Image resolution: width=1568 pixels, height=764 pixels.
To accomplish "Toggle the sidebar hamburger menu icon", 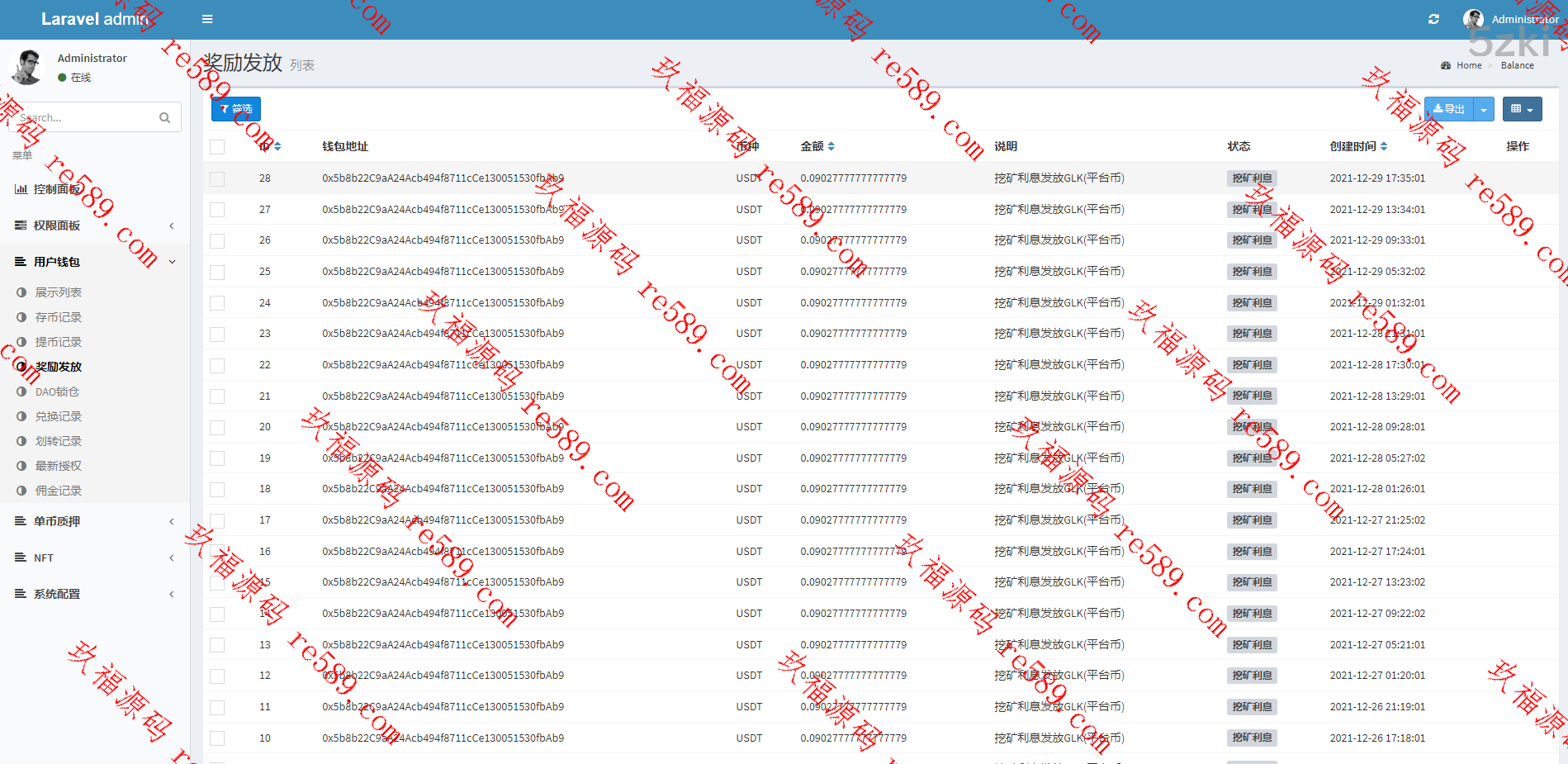I will tap(207, 19).
